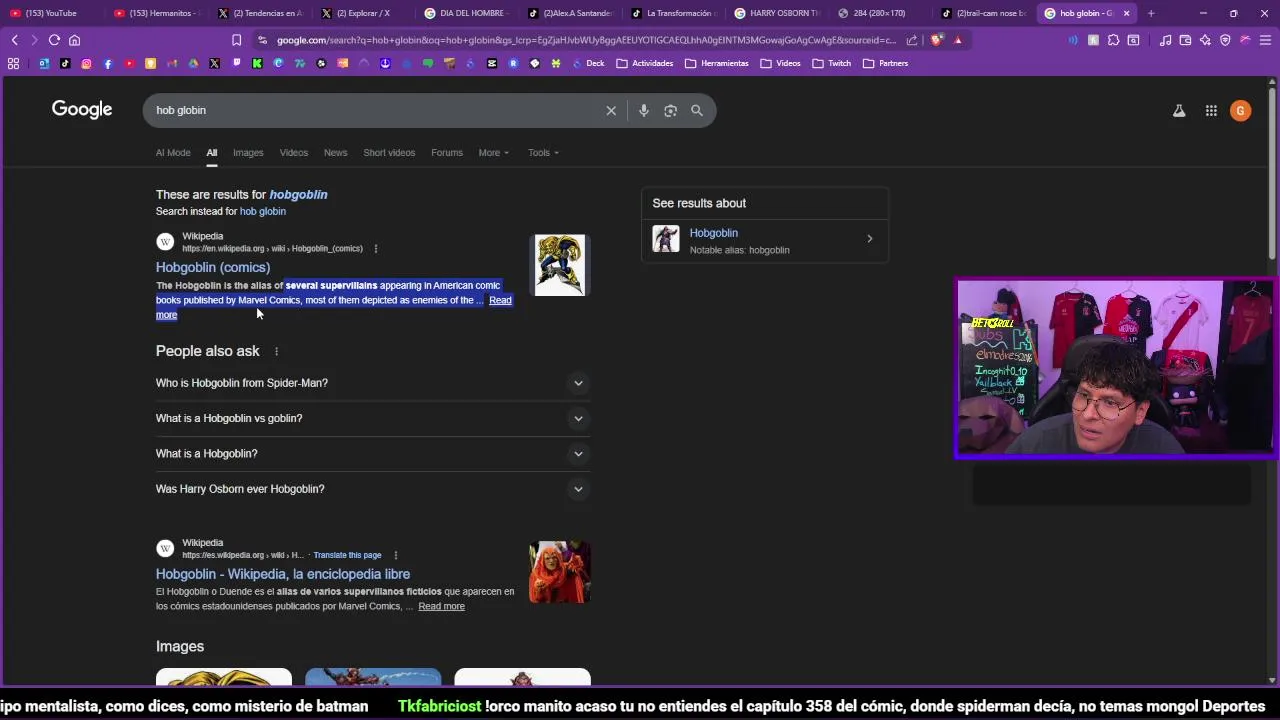Expand Was Harry Osborn ever Hobgoblin?
The width and height of the screenshot is (1280, 720).
pos(373,489)
